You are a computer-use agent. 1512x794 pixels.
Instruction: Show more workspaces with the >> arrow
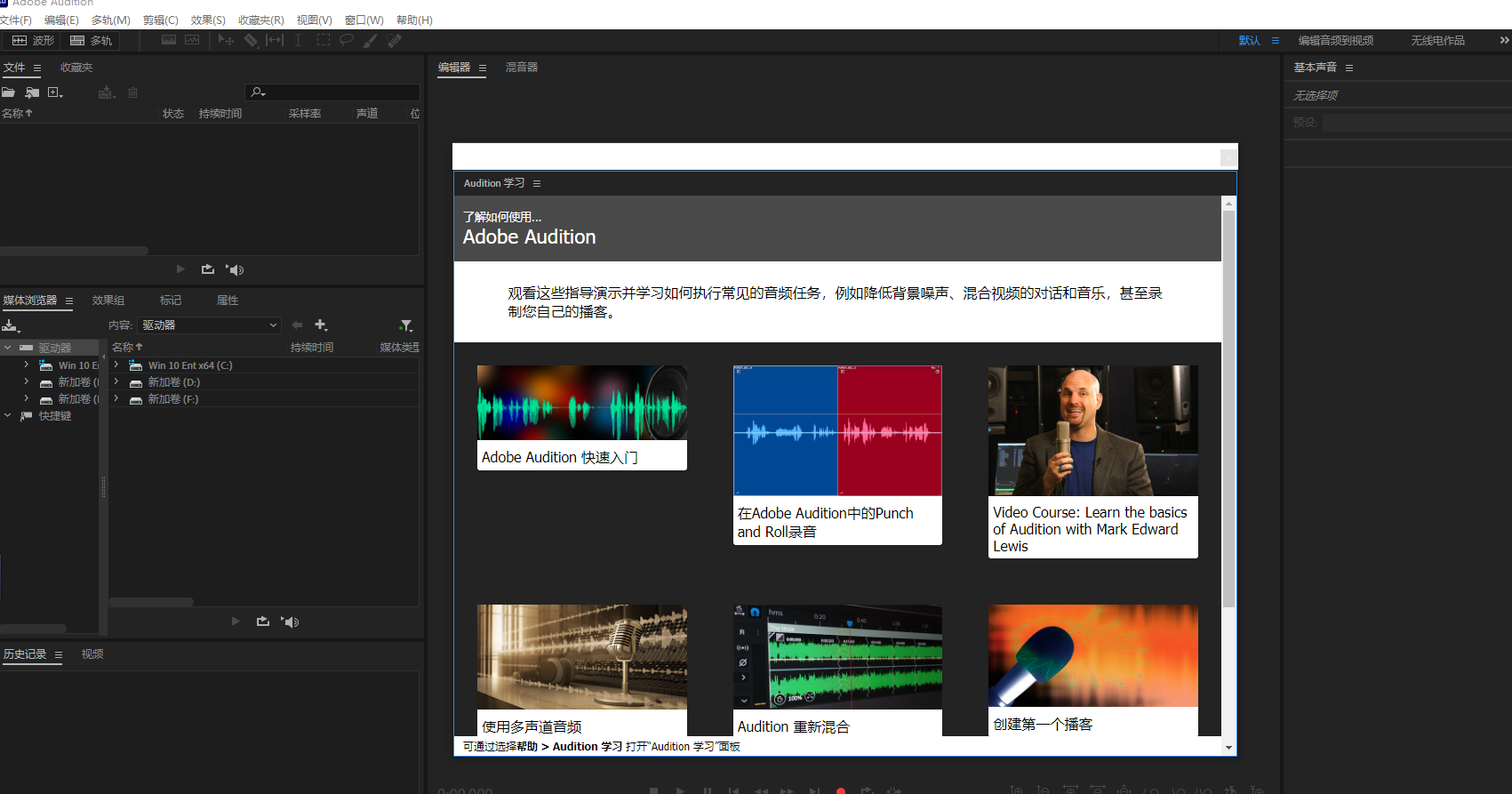[x=1504, y=40]
